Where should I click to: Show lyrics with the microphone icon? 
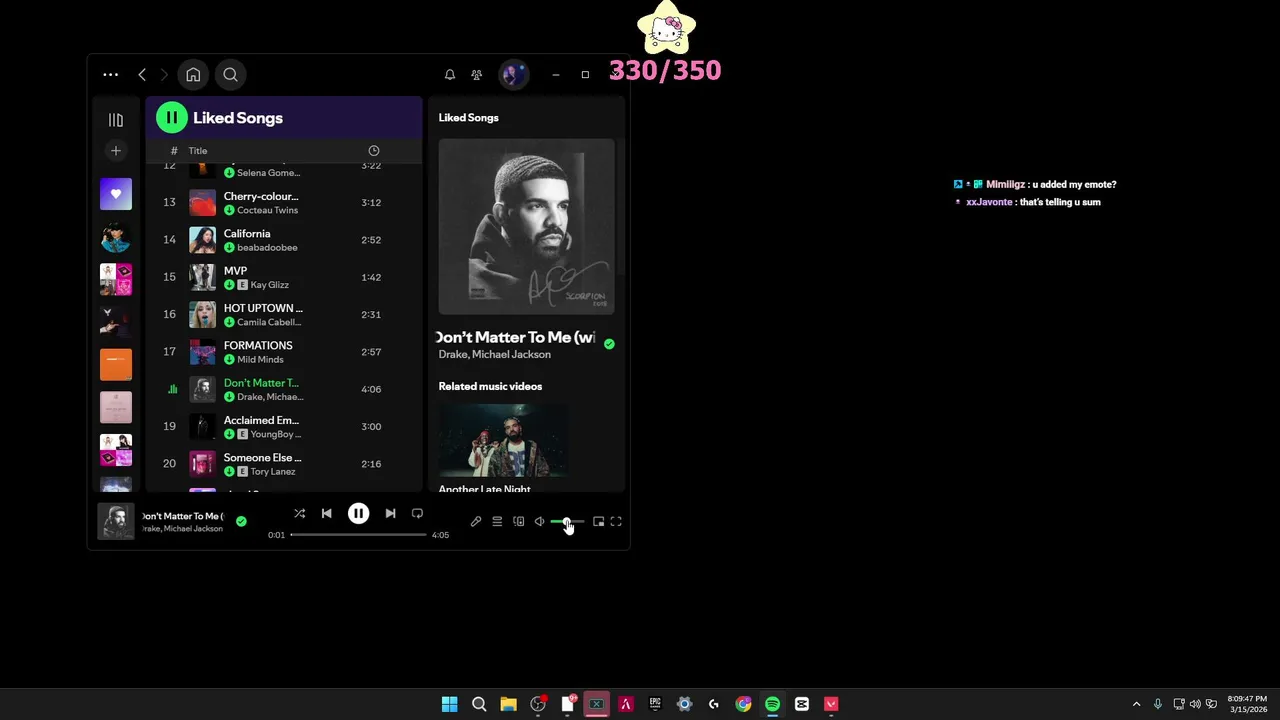[x=476, y=522]
